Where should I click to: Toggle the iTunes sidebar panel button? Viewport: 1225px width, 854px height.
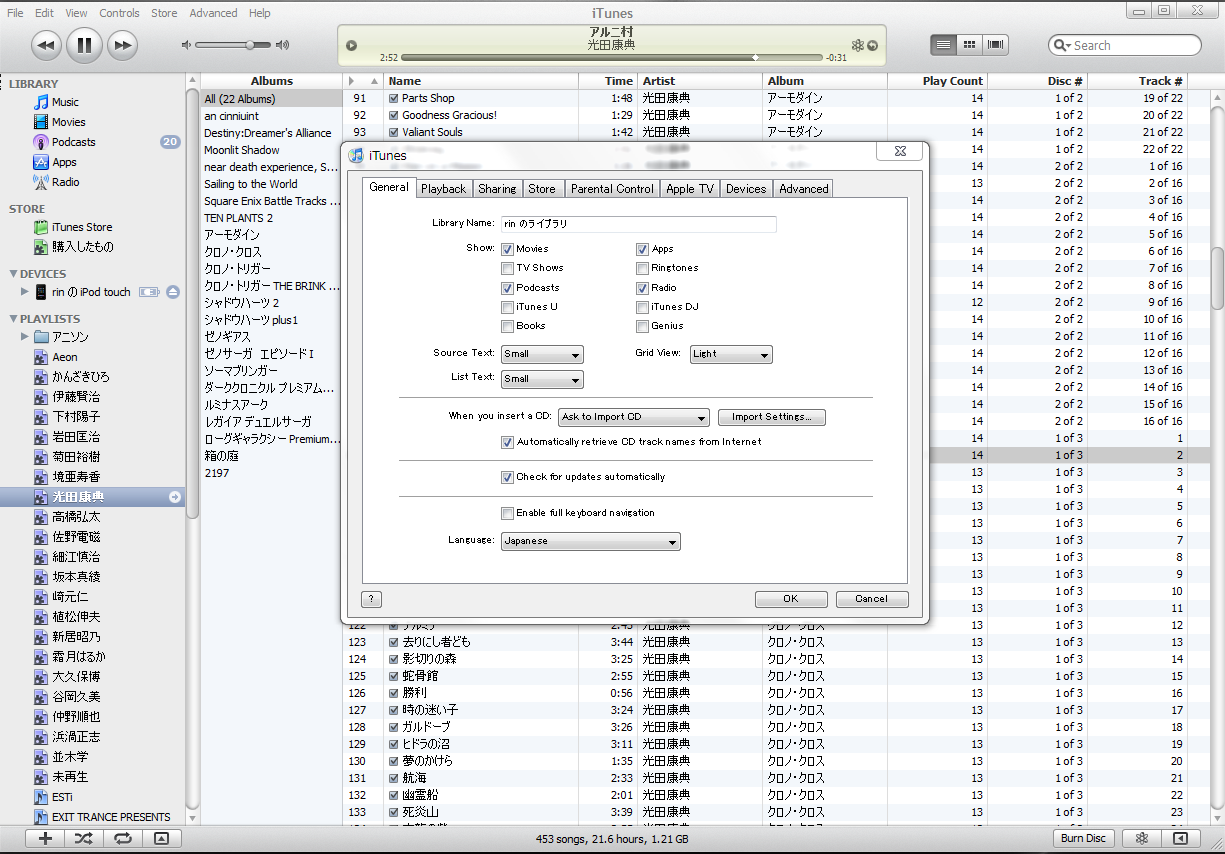tap(1181, 838)
